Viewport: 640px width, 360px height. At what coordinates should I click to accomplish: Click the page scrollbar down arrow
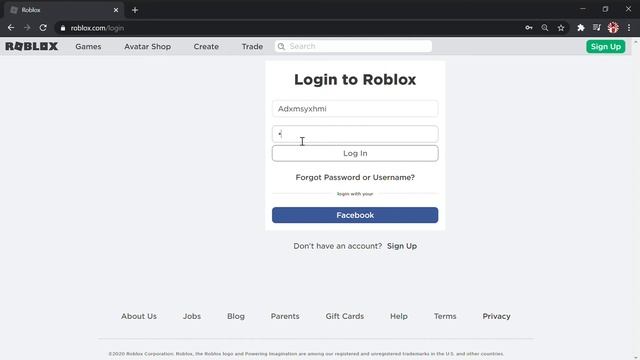(636, 357)
